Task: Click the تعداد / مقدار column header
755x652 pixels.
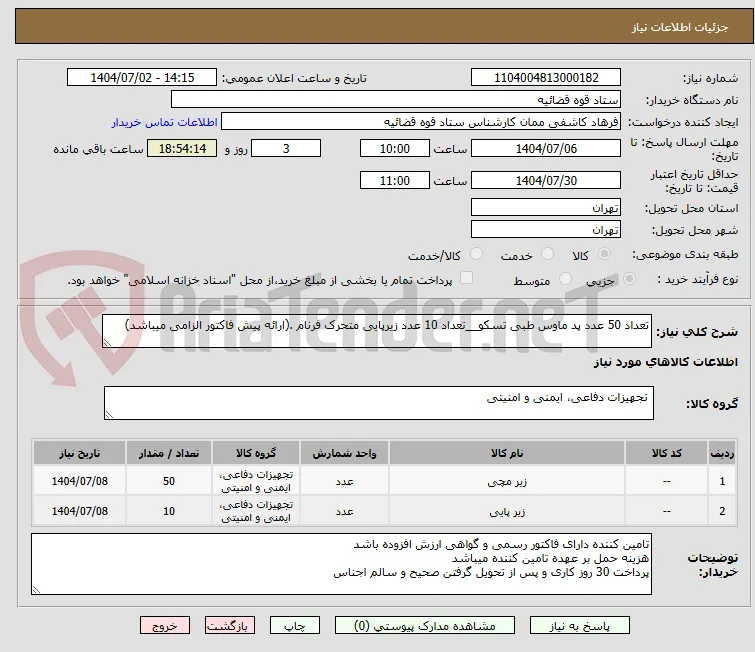Action: (x=169, y=453)
